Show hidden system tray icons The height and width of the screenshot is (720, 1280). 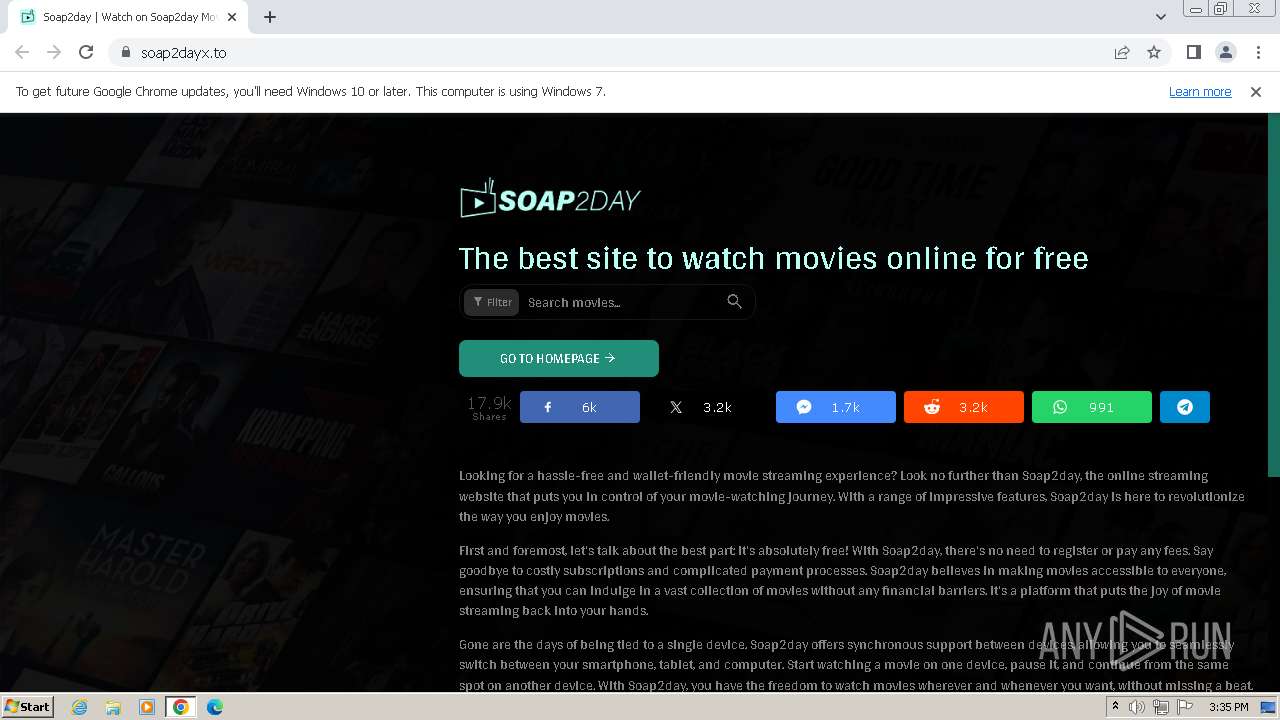(1115, 707)
